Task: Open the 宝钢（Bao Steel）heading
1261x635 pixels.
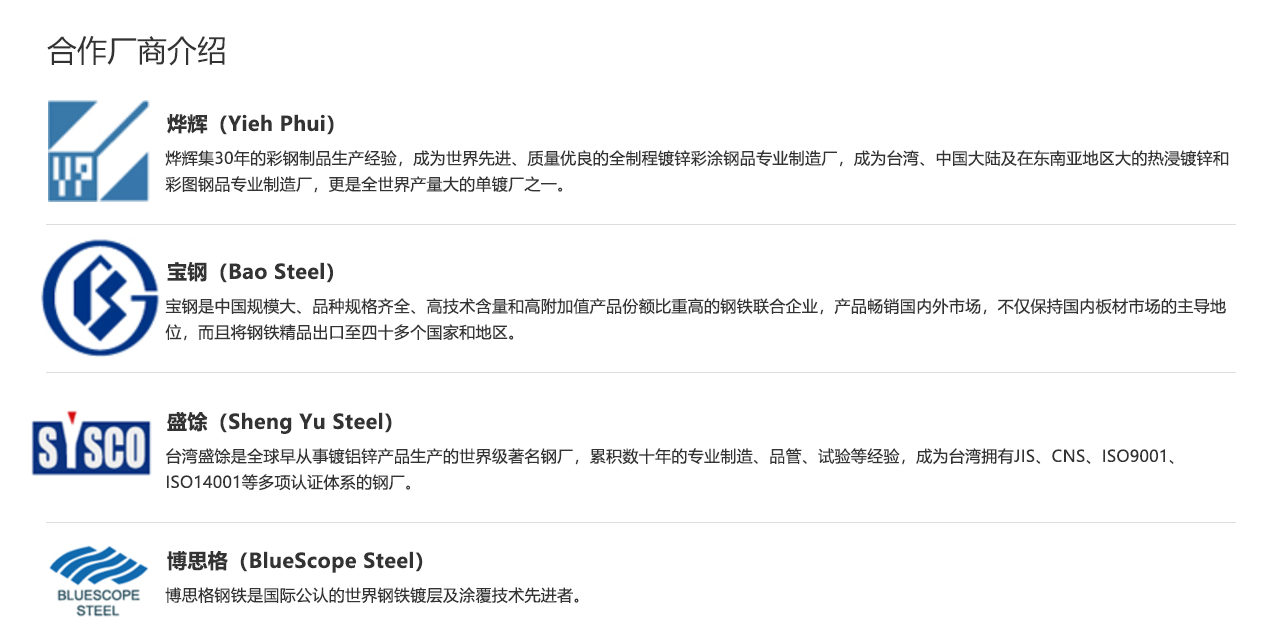Action: [251, 272]
